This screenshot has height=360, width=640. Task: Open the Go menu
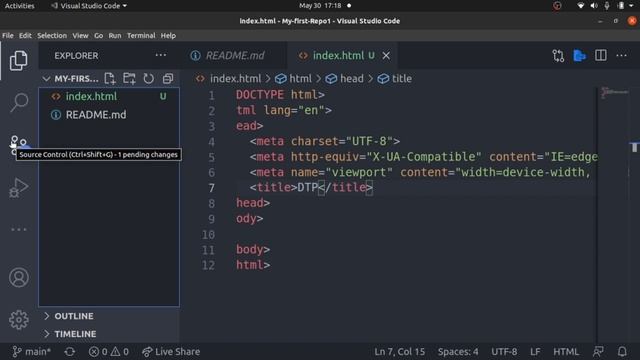[x=98, y=36]
